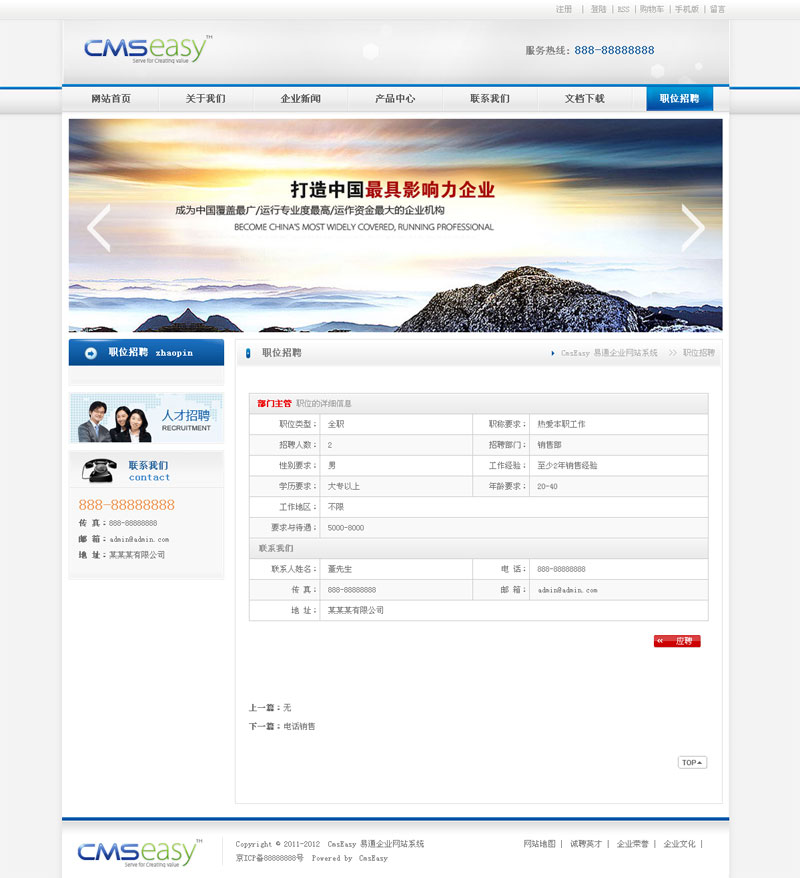Click the arrow icon in 职位招聘 sidebar header
Viewport: 800px width, 878px height.
[91, 353]
